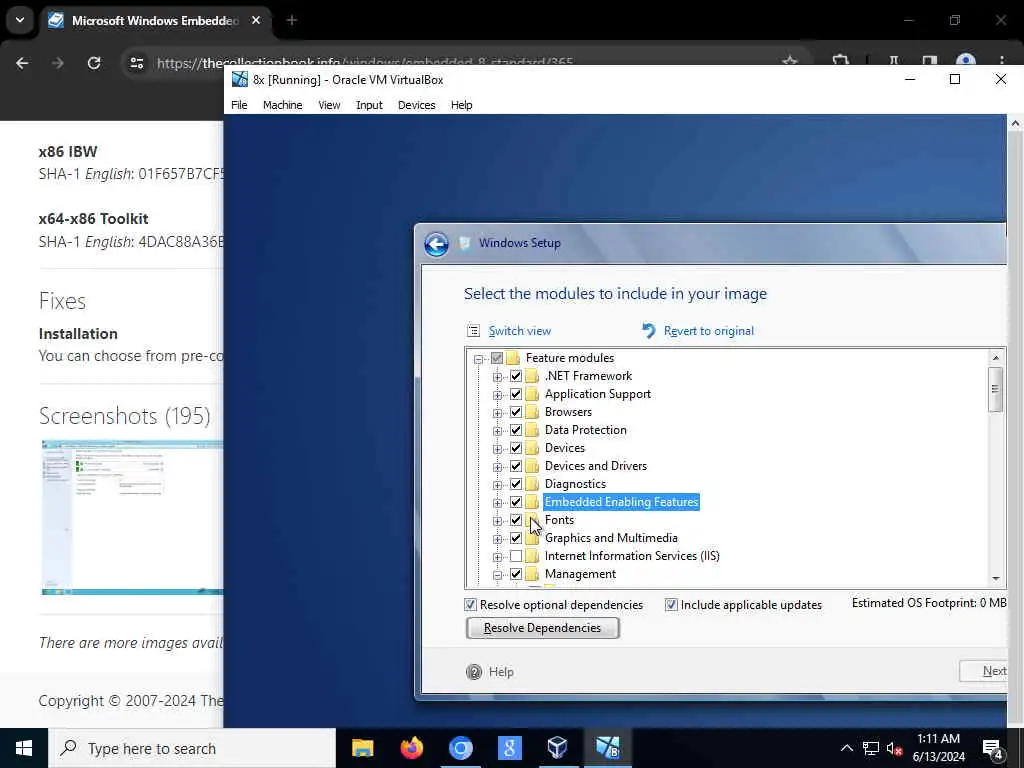This screenshot has height=768, width=1024.
Task: Open the VirtualBox View menu
Action: coord(329,105)
